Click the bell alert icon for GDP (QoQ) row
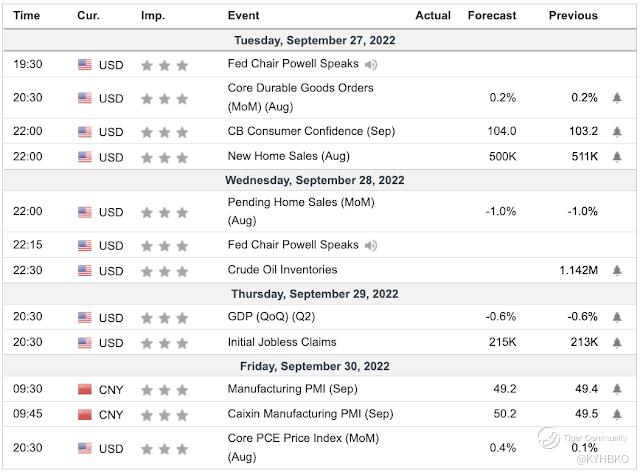Viewport: 640px width, 473px height. tap(618, 317)
